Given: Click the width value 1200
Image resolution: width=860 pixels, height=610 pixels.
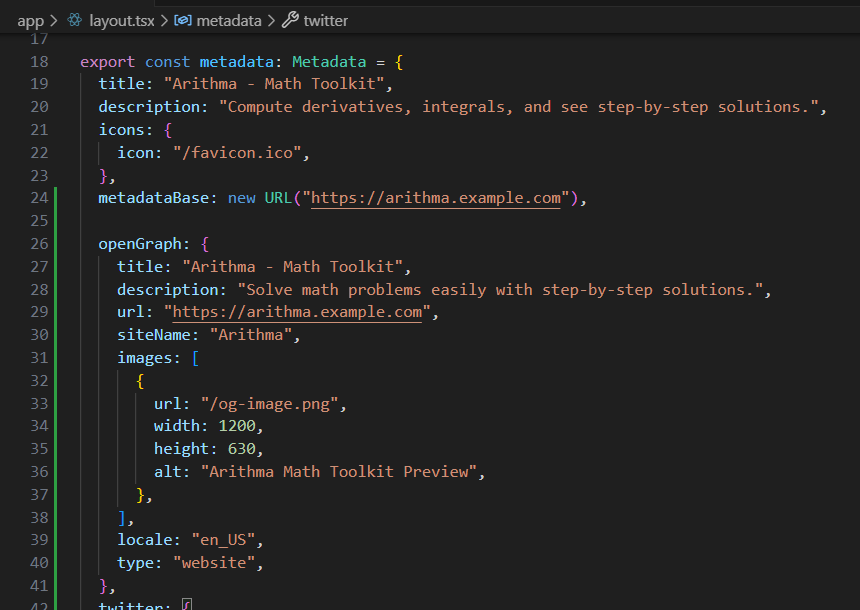Looking at the screenshot, I should [237, 426].
